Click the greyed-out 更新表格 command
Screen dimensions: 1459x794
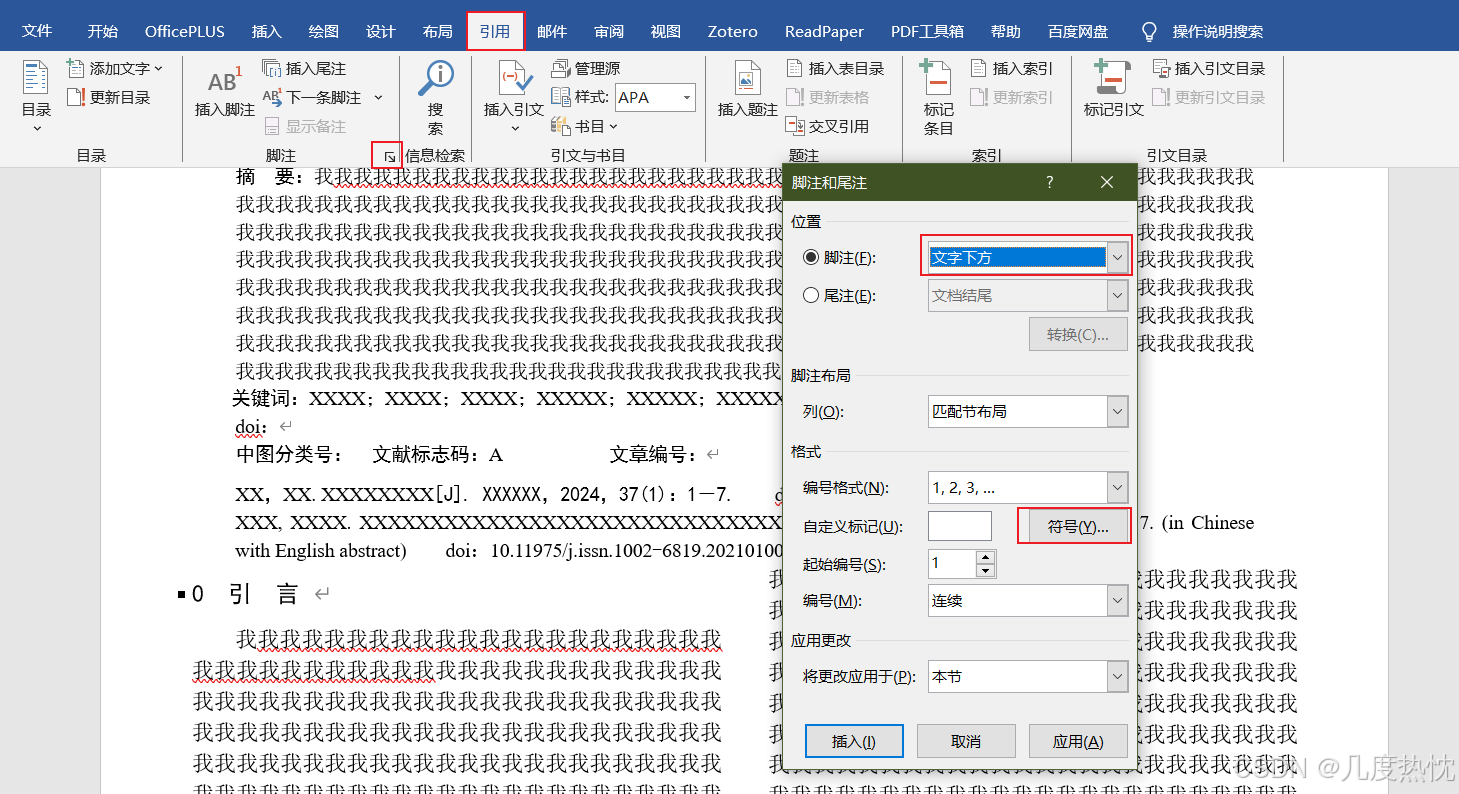pyautogui.click(x=828, y=97)
